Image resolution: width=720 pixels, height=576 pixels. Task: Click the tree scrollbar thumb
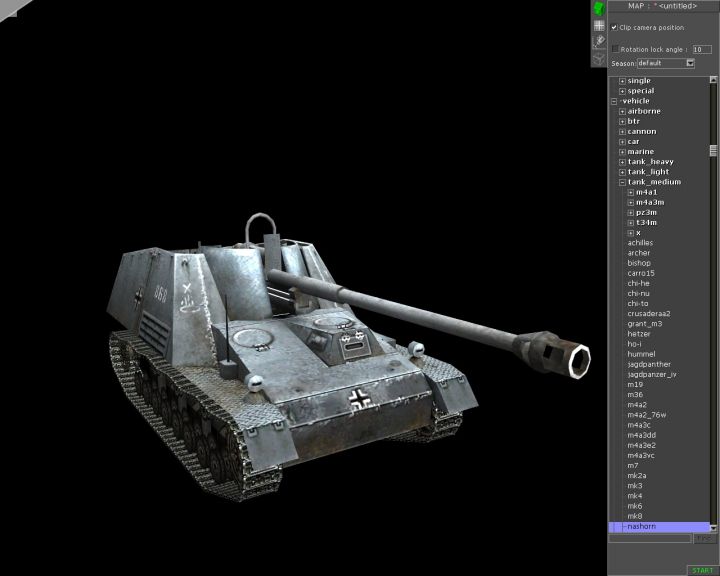click(x=713, y=152)
